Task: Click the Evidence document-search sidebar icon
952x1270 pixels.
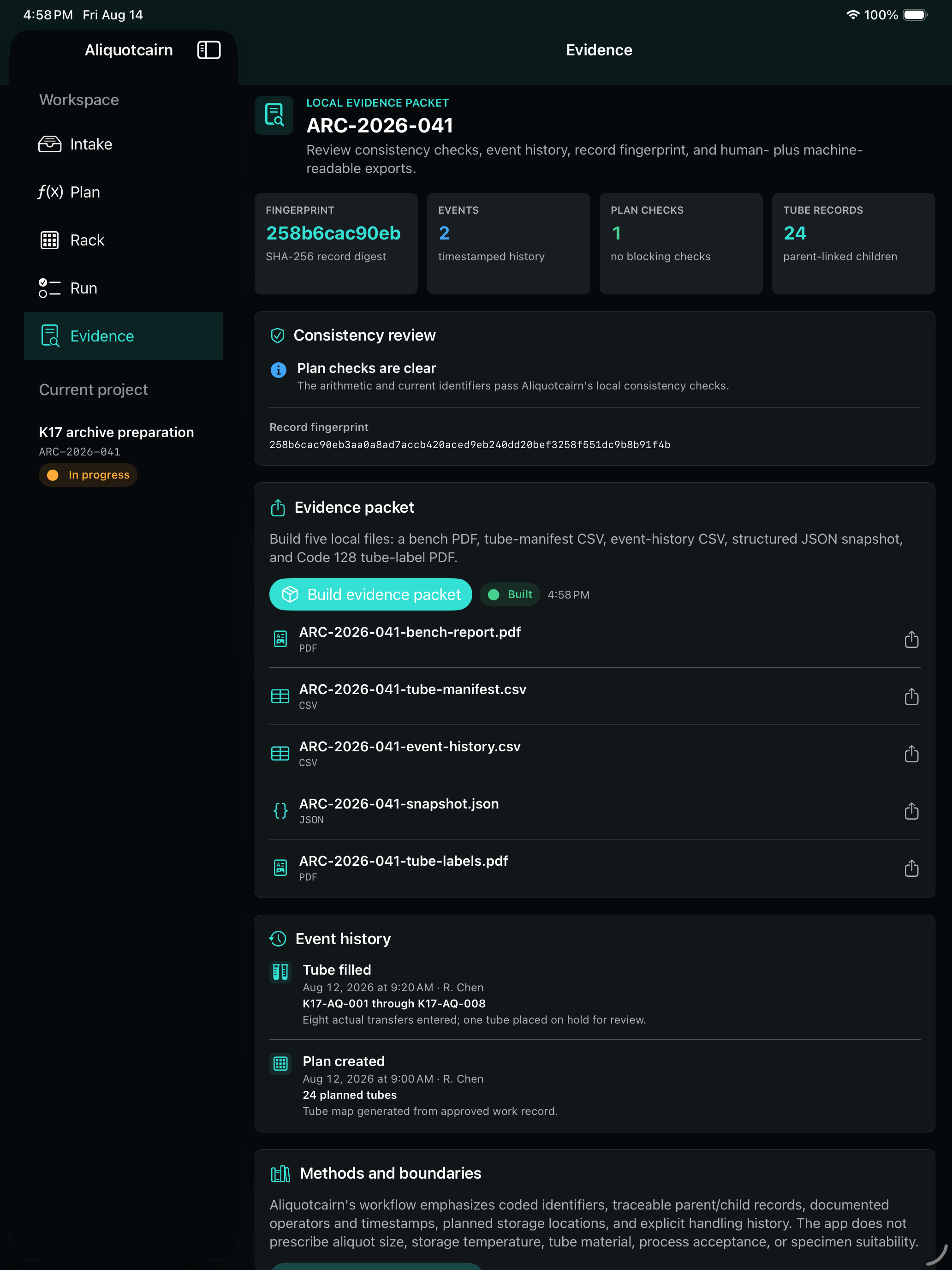Action: (50, 336)
